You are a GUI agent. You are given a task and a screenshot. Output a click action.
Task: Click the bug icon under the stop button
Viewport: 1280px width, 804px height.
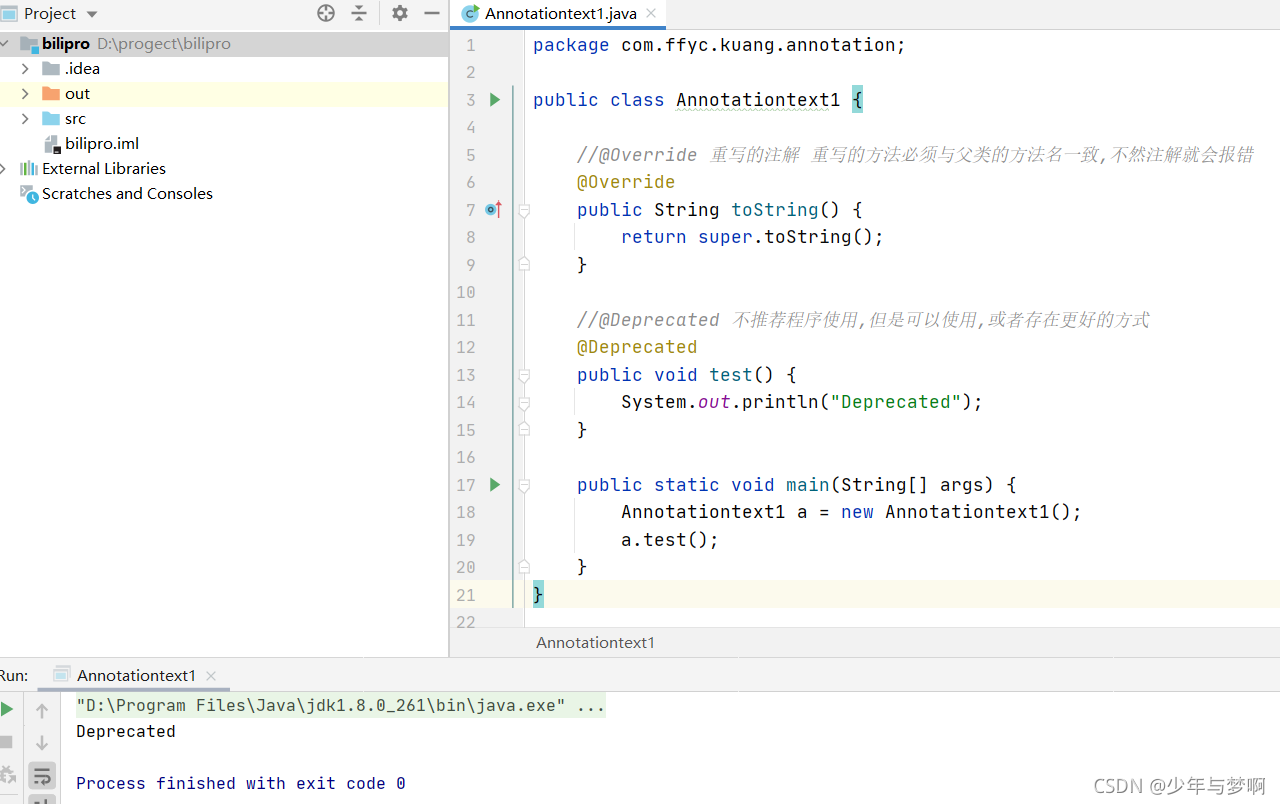point(7,774)
